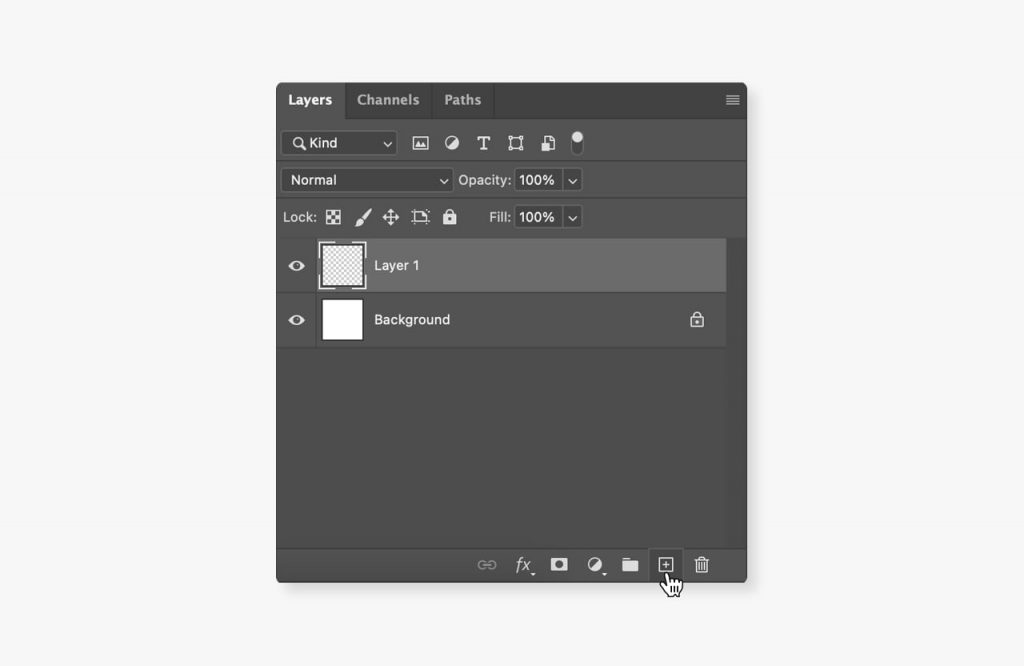Create a new group folder
The image size is (1024, 666).
click(630, 565)
